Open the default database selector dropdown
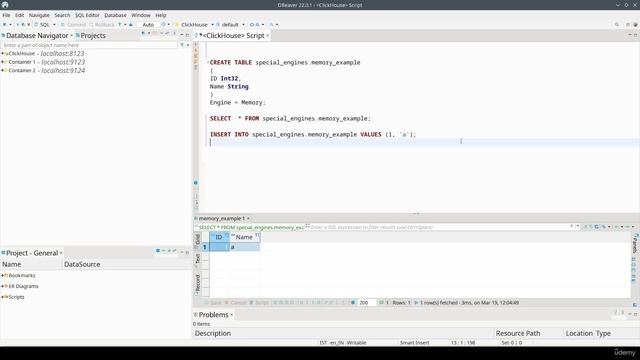The image size is (640, 360). tap(230, 24)
